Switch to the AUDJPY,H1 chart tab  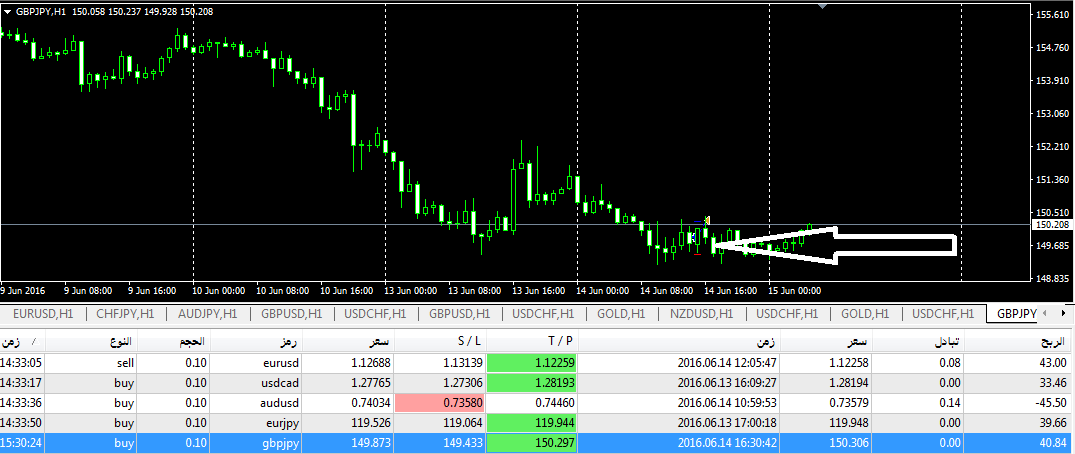coord(207,314)
